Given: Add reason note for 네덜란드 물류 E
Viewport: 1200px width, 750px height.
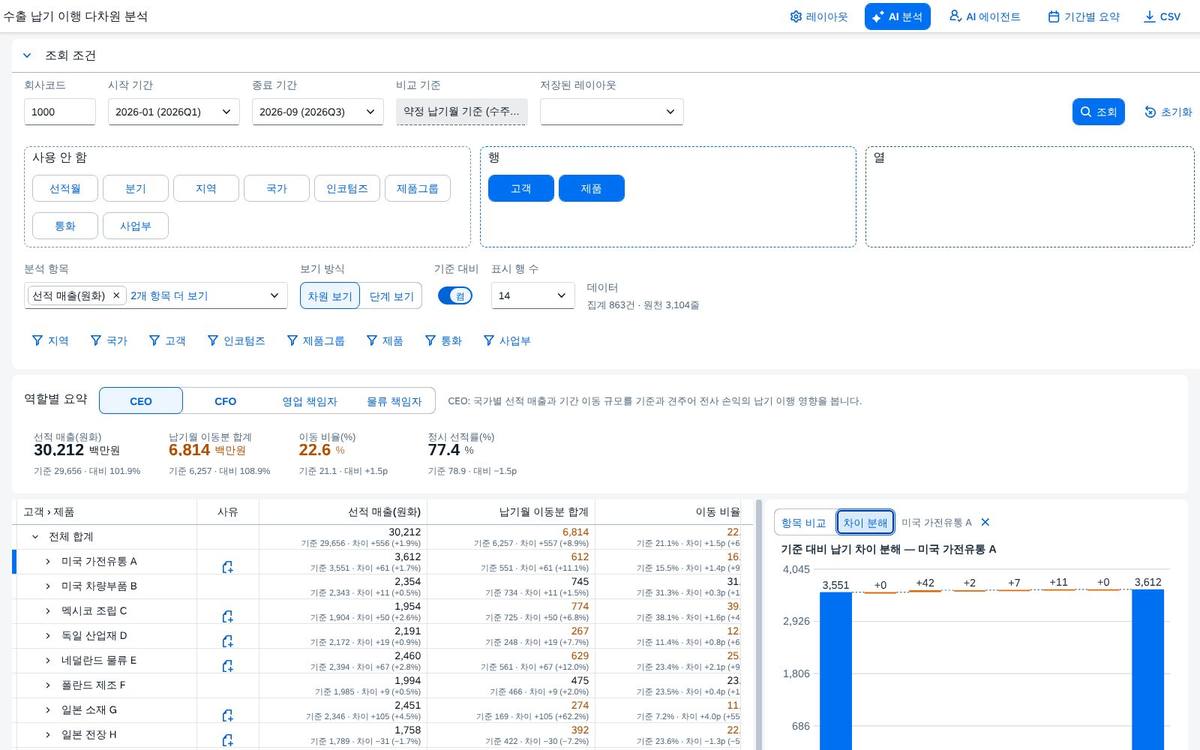Looking at the screenshot, I should pyautogui.click(x=228, y=666).
